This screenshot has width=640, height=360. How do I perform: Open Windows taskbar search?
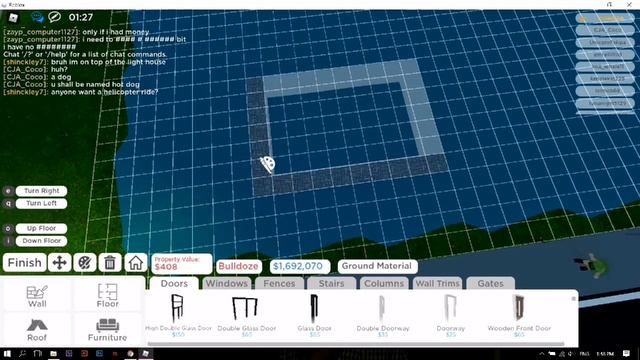(x=22, y=353)
